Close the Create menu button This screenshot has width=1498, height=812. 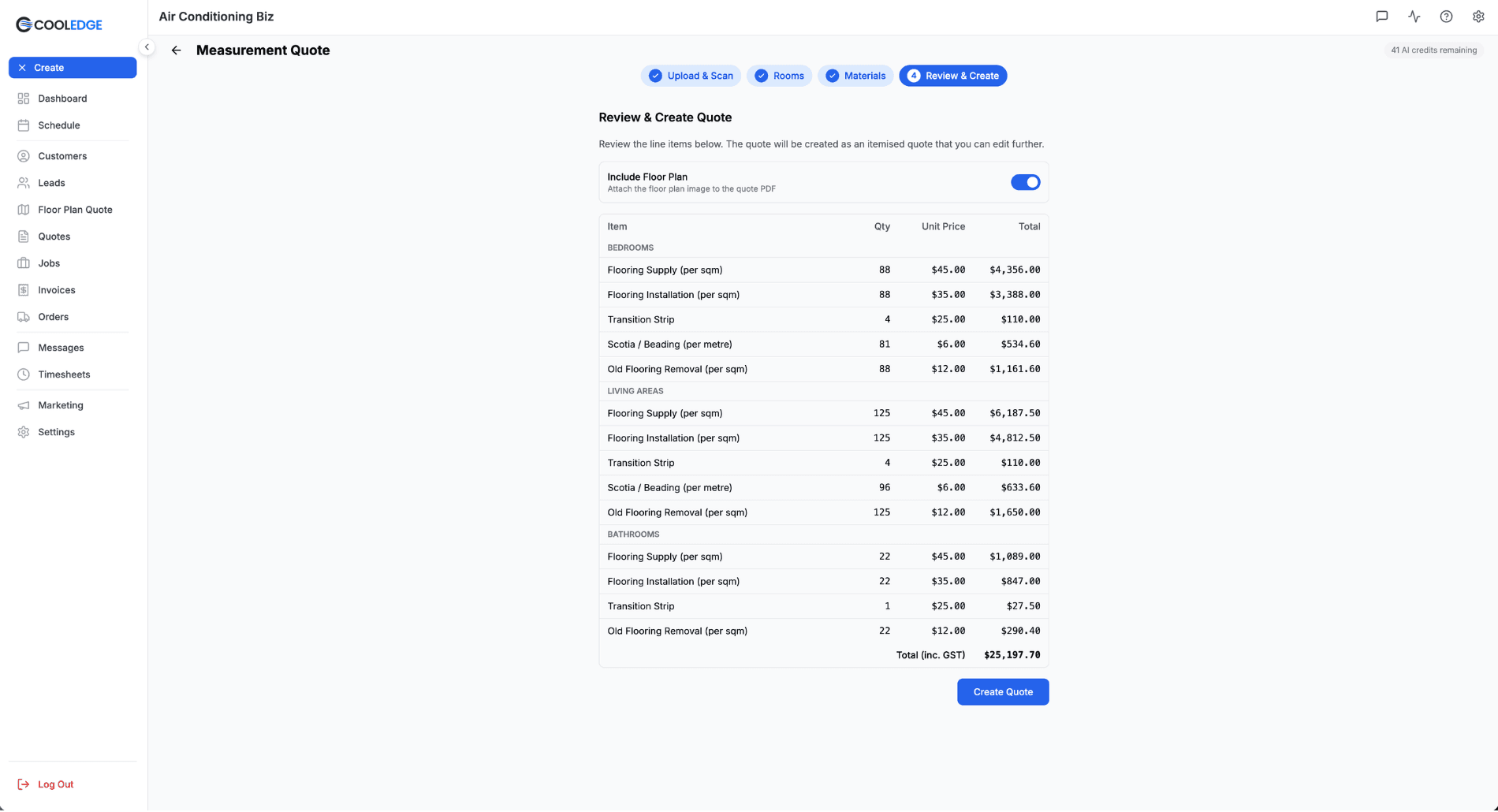coord(72,68)
